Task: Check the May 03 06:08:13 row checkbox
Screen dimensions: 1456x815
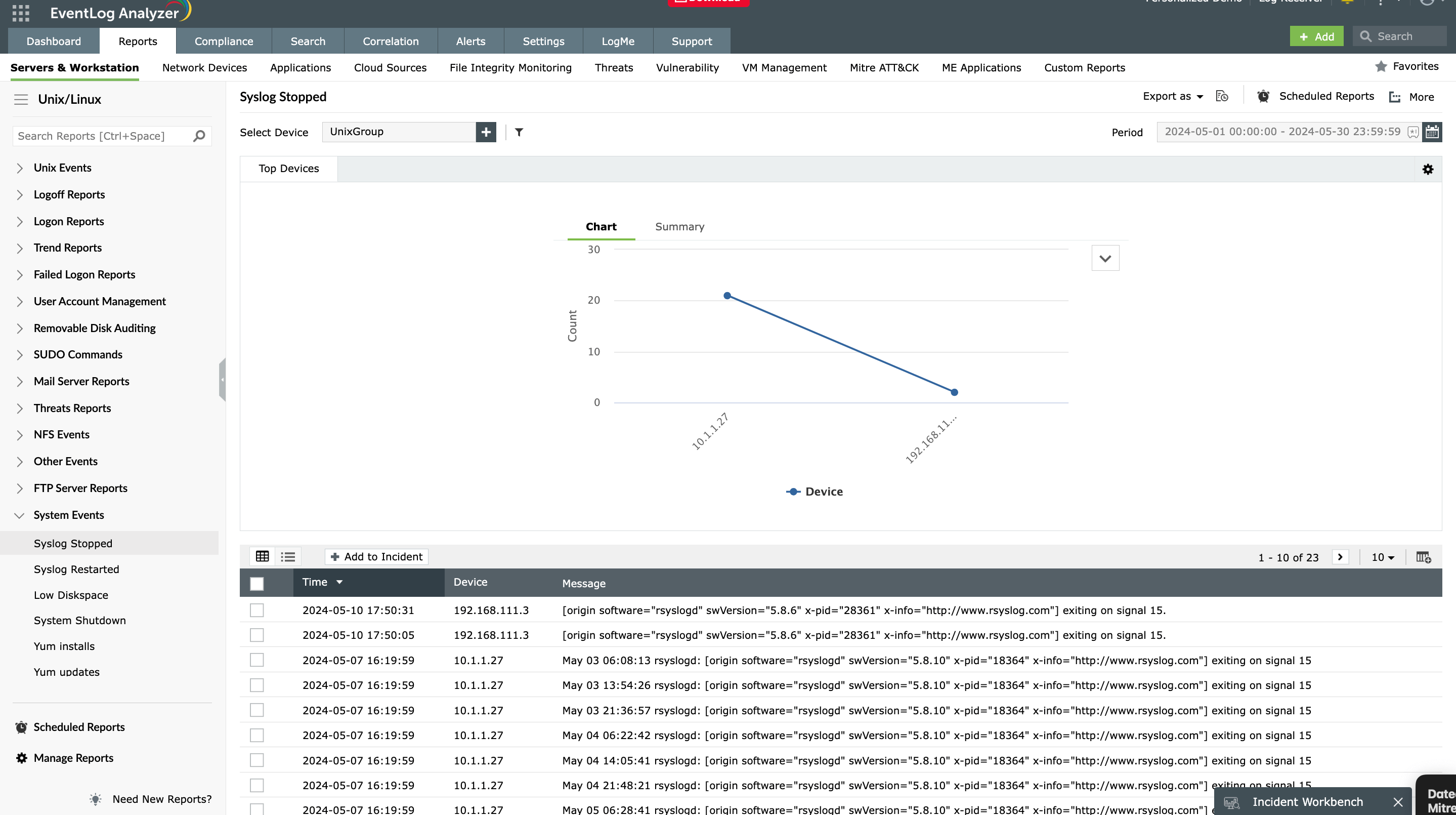Action: pos(256,660)
